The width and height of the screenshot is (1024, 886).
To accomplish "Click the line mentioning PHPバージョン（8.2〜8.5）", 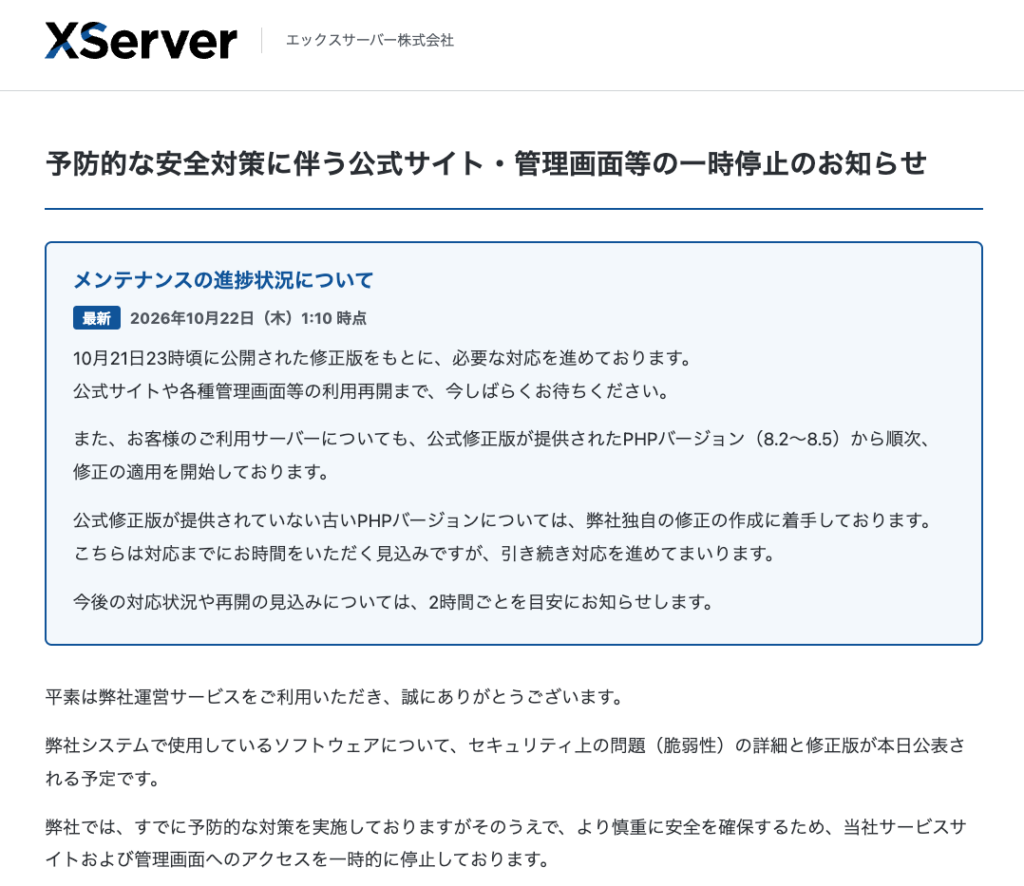I will tap(501, 439).
